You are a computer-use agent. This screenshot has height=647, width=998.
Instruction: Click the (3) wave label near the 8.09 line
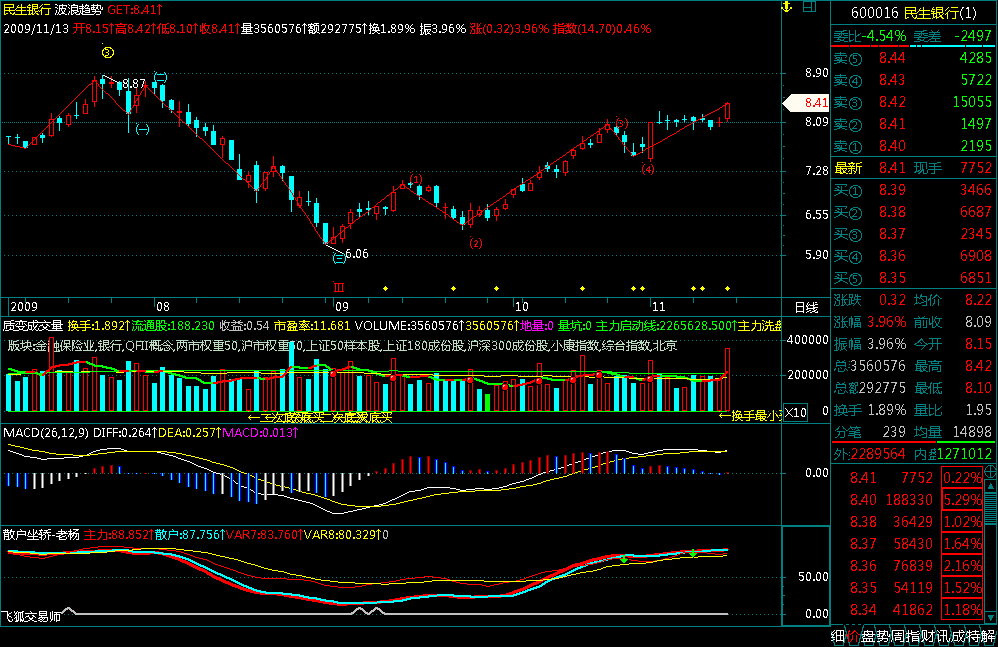click(622, 123)
